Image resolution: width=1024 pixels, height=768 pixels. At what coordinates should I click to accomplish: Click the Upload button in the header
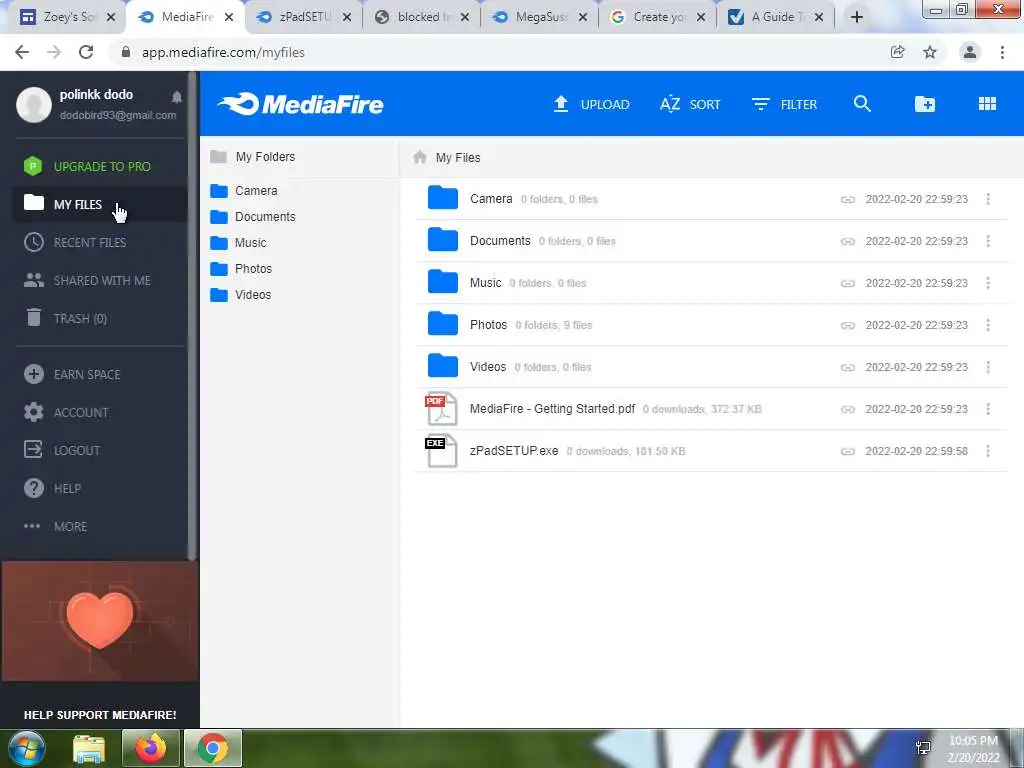[591, 104]
